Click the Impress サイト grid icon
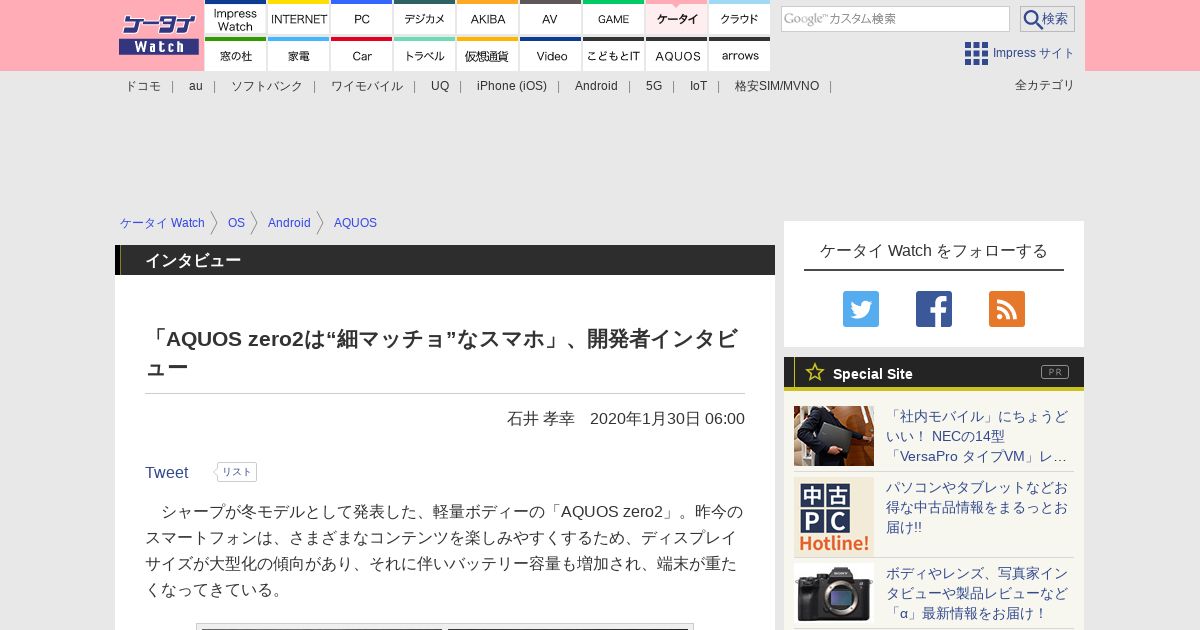This screenshot has height=630, width=1200. click(976, 53)
